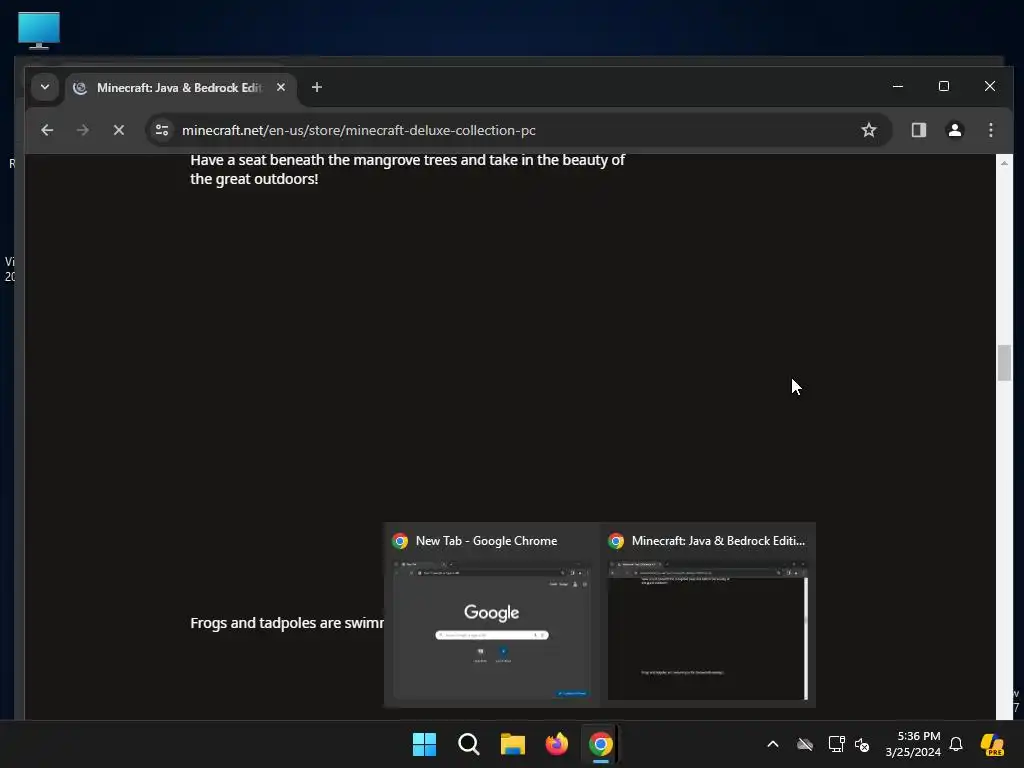Click the muted volume tray icon

[863, 744]
